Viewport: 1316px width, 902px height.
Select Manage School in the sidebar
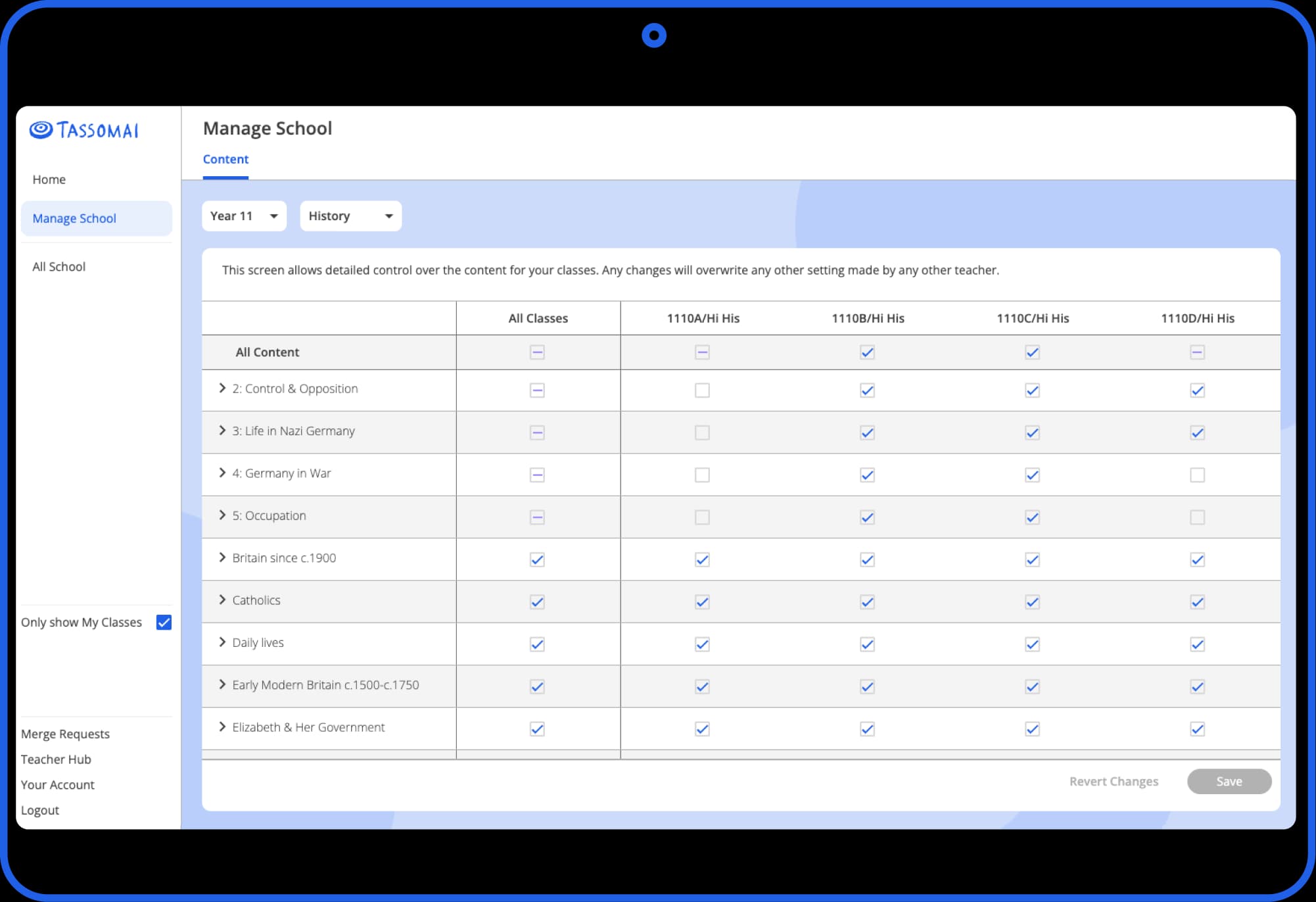(x=97, y=218)
